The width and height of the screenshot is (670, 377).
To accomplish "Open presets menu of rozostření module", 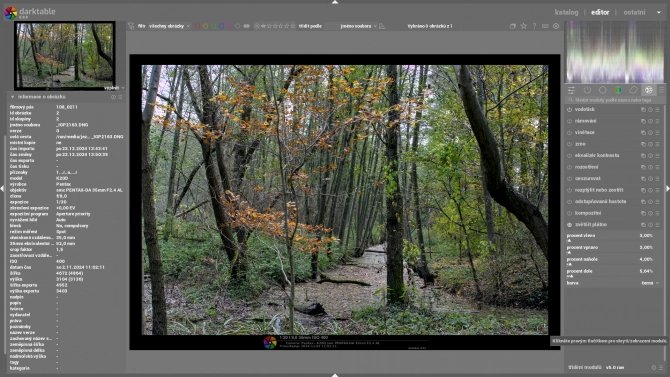I will point(658,167).
